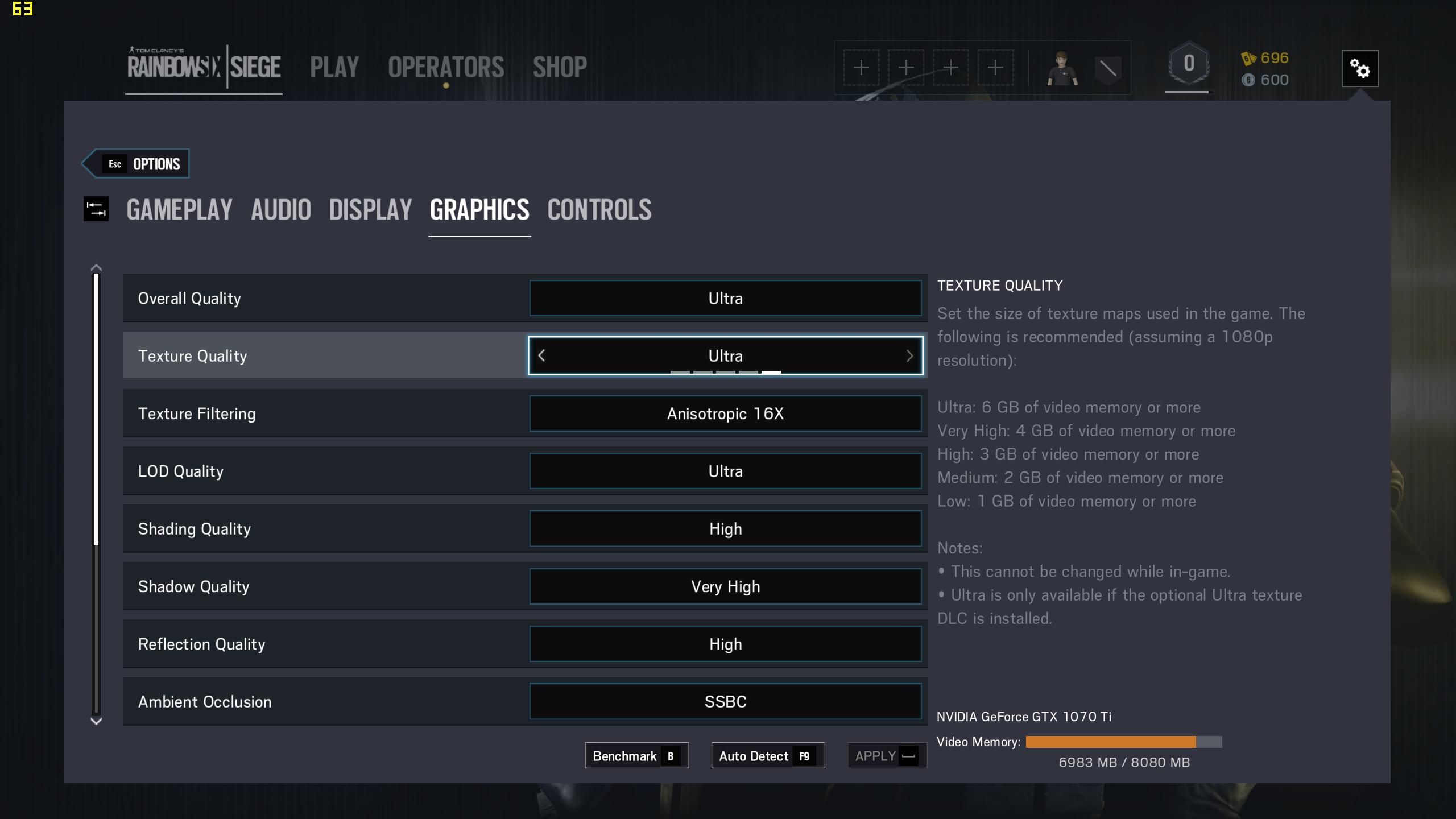Viewport: 1456px width, 819px height.
Task: Click the GAMEPLAY settings tab
Action: 179,210
